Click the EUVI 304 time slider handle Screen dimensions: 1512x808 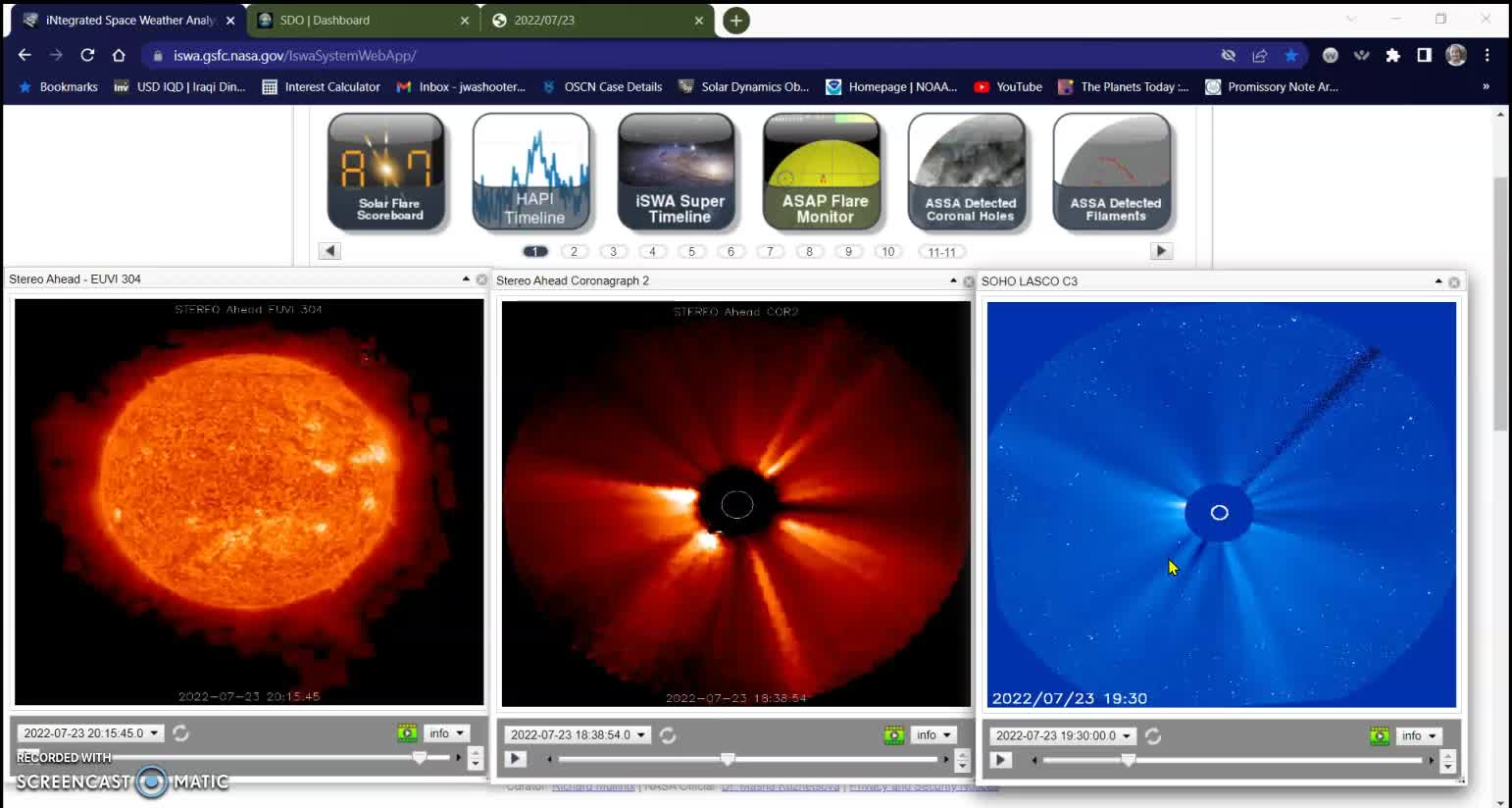(x=420, y=757)
